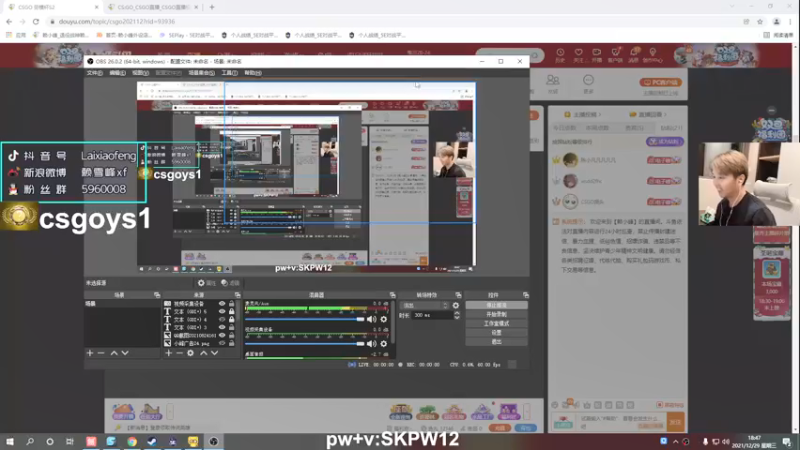Open selected source properties gear
This screenshot has height=450, width=800.
coord(190,353)
